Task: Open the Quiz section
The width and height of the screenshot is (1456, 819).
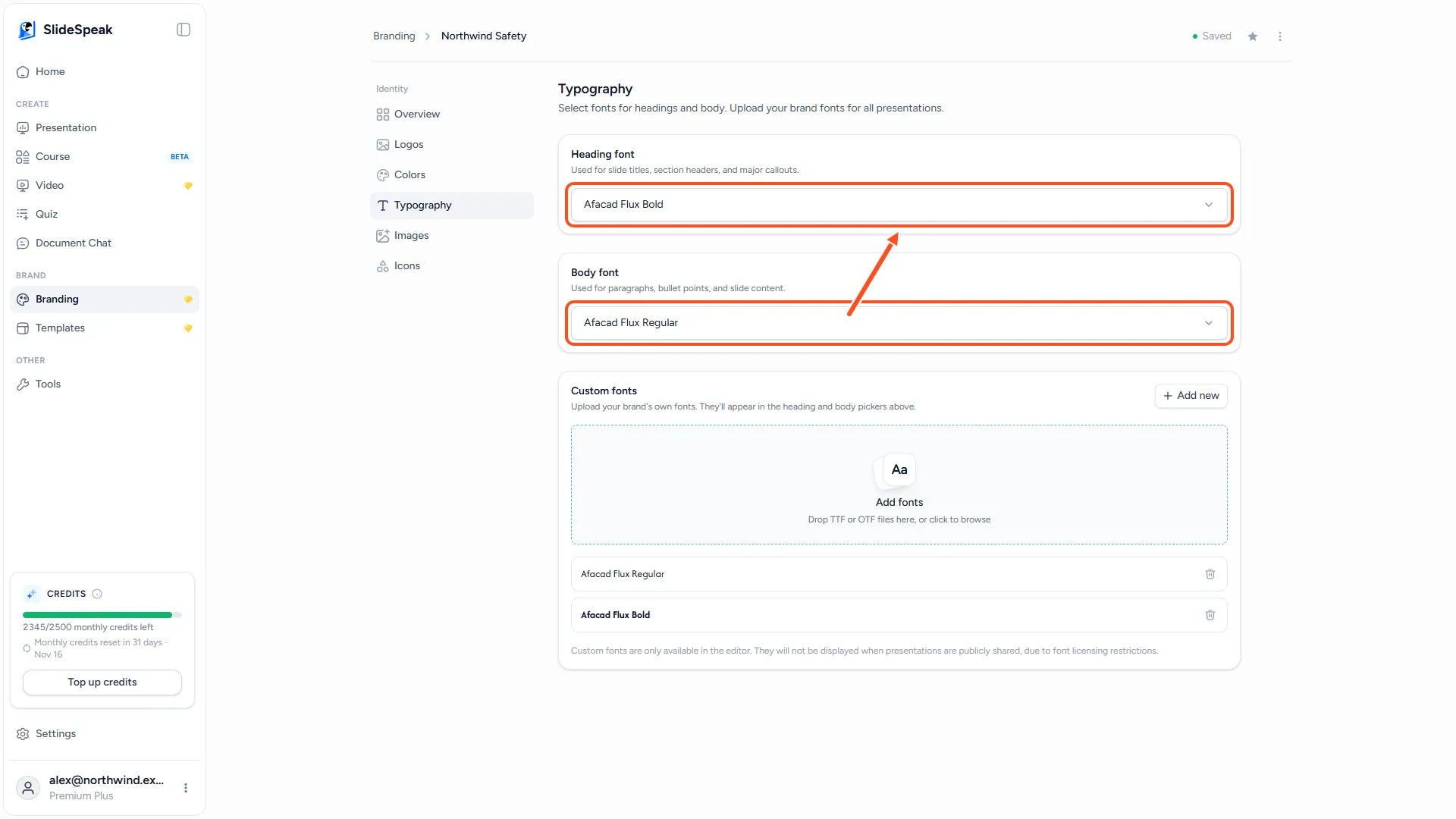Action: (105, 214)
